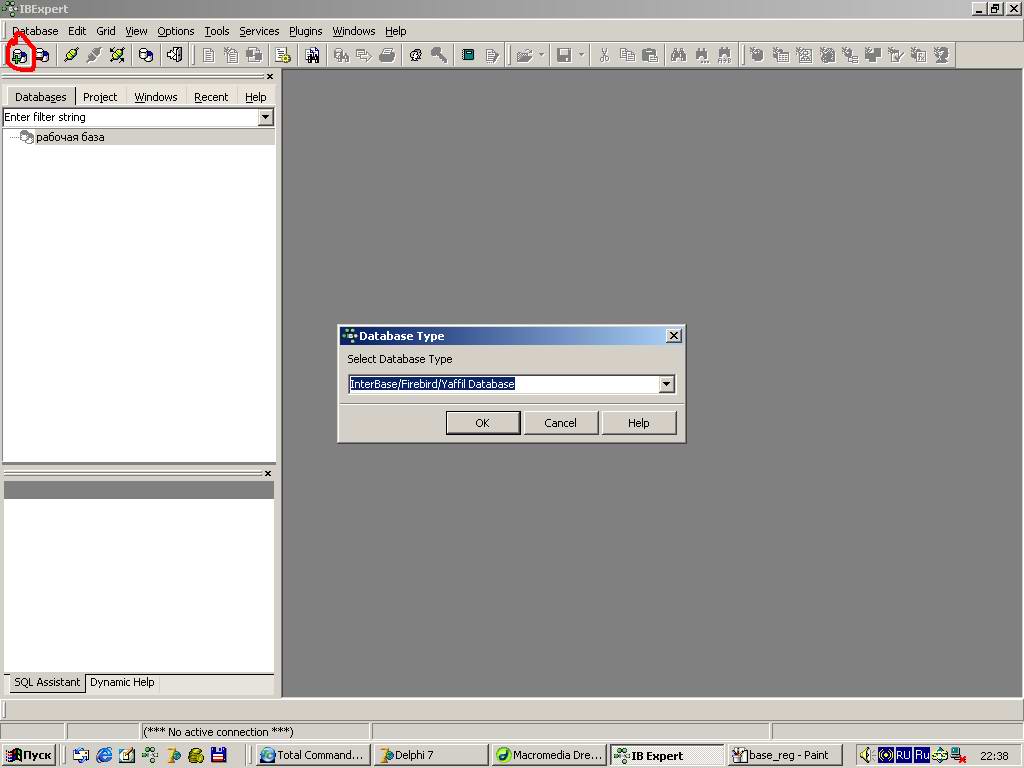Switch to Total Commander taskbar button
This screenshot has height=768, width=1024.
tap(313, 755)
